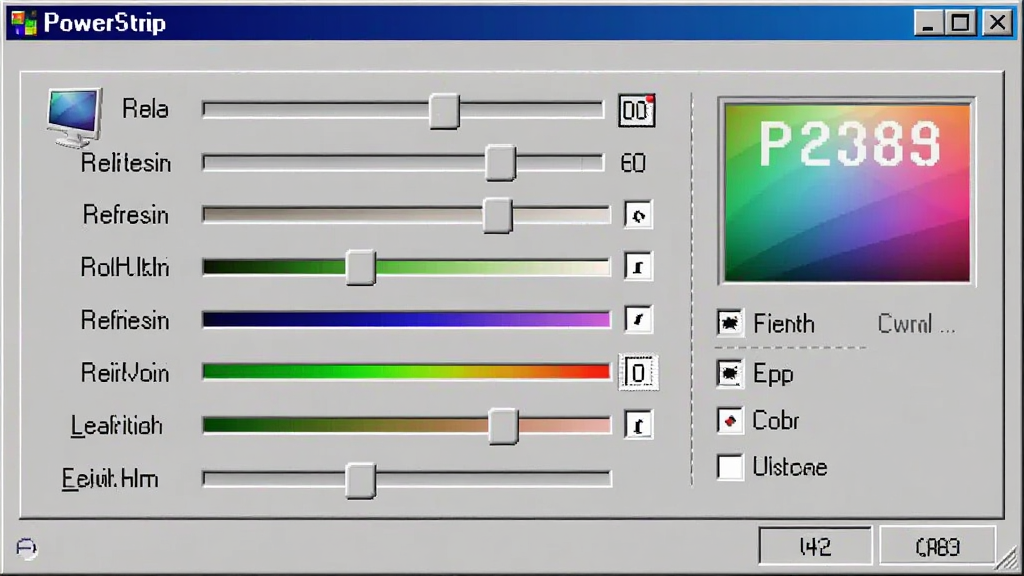The width and height of the screenshot is (1024, 576).
Task: Click the Relitesin slider thumb
Action: click(x=500, y=163)
